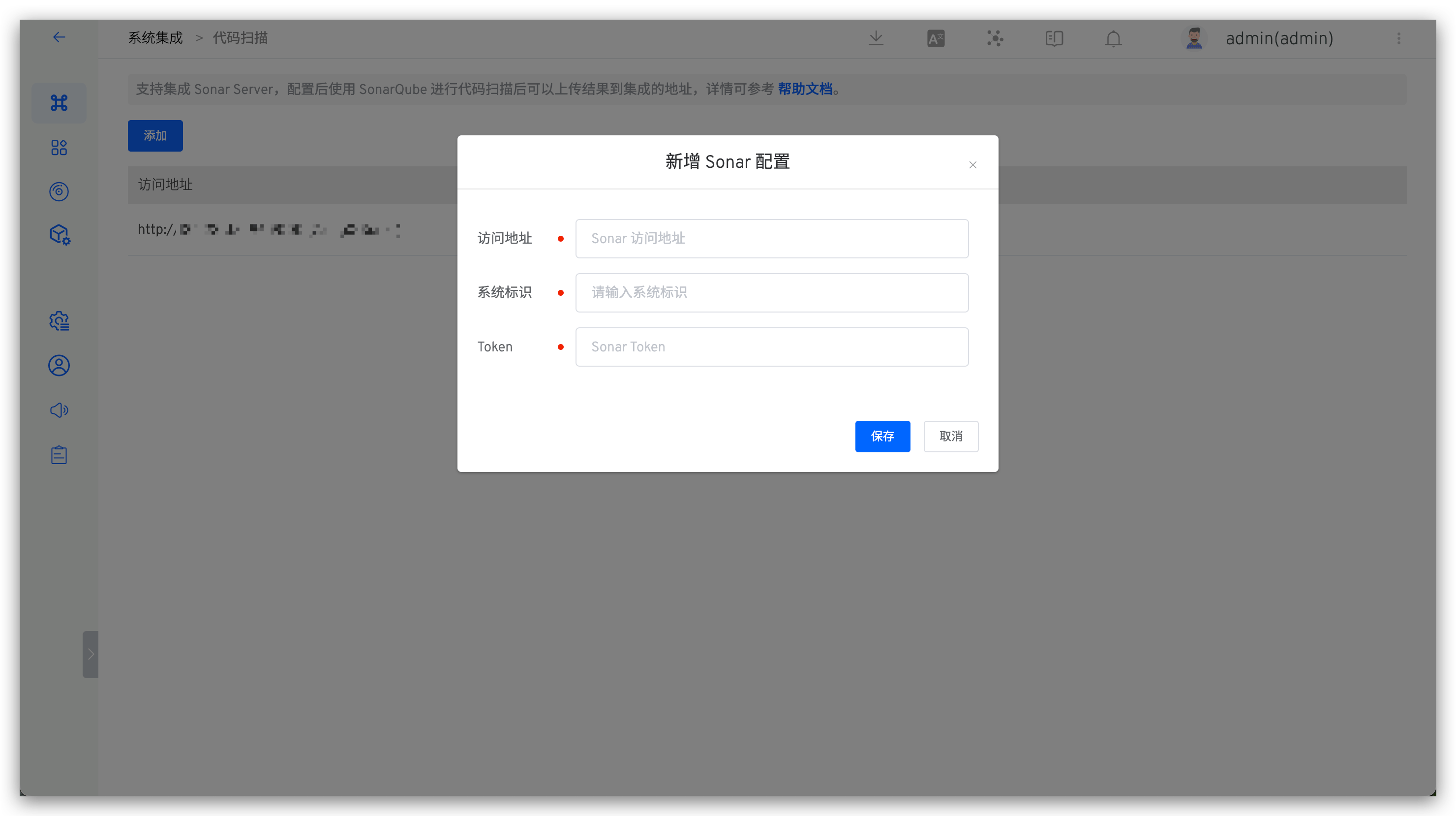1456x816 pixels.
Task: Click the 保存 save button
Action: pyautogui.click(x=882, y=436)
